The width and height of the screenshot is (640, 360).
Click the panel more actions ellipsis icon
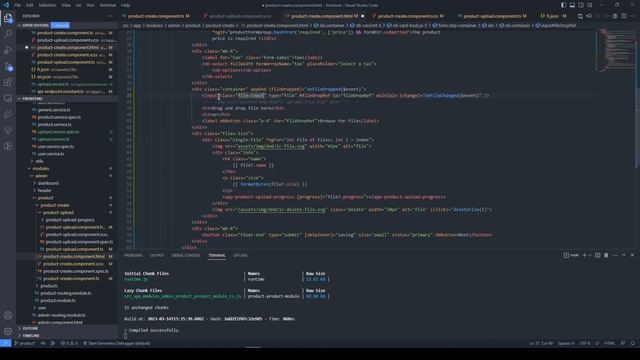[615, 255]
